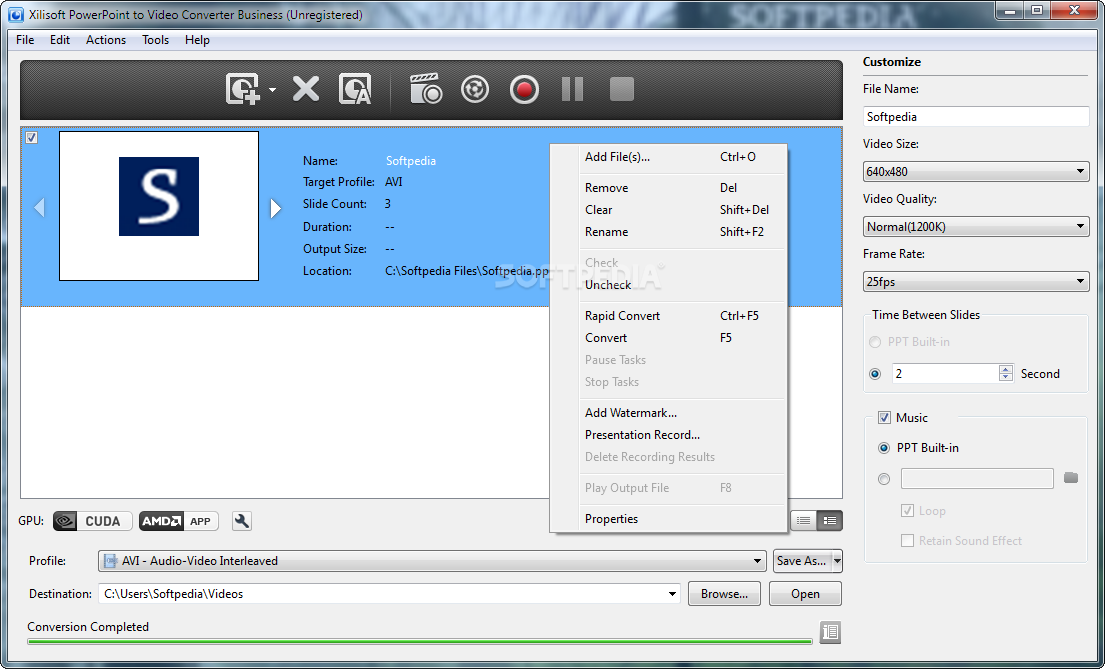This screenshot has width=1105, height=669.
Task: Click the File Name input field
Action: [976, 116]
